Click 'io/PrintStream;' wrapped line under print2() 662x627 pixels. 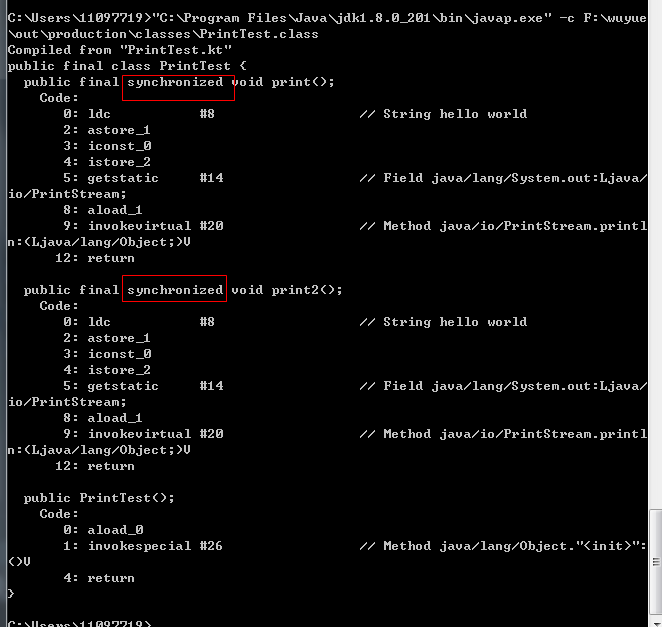[67, 402]
